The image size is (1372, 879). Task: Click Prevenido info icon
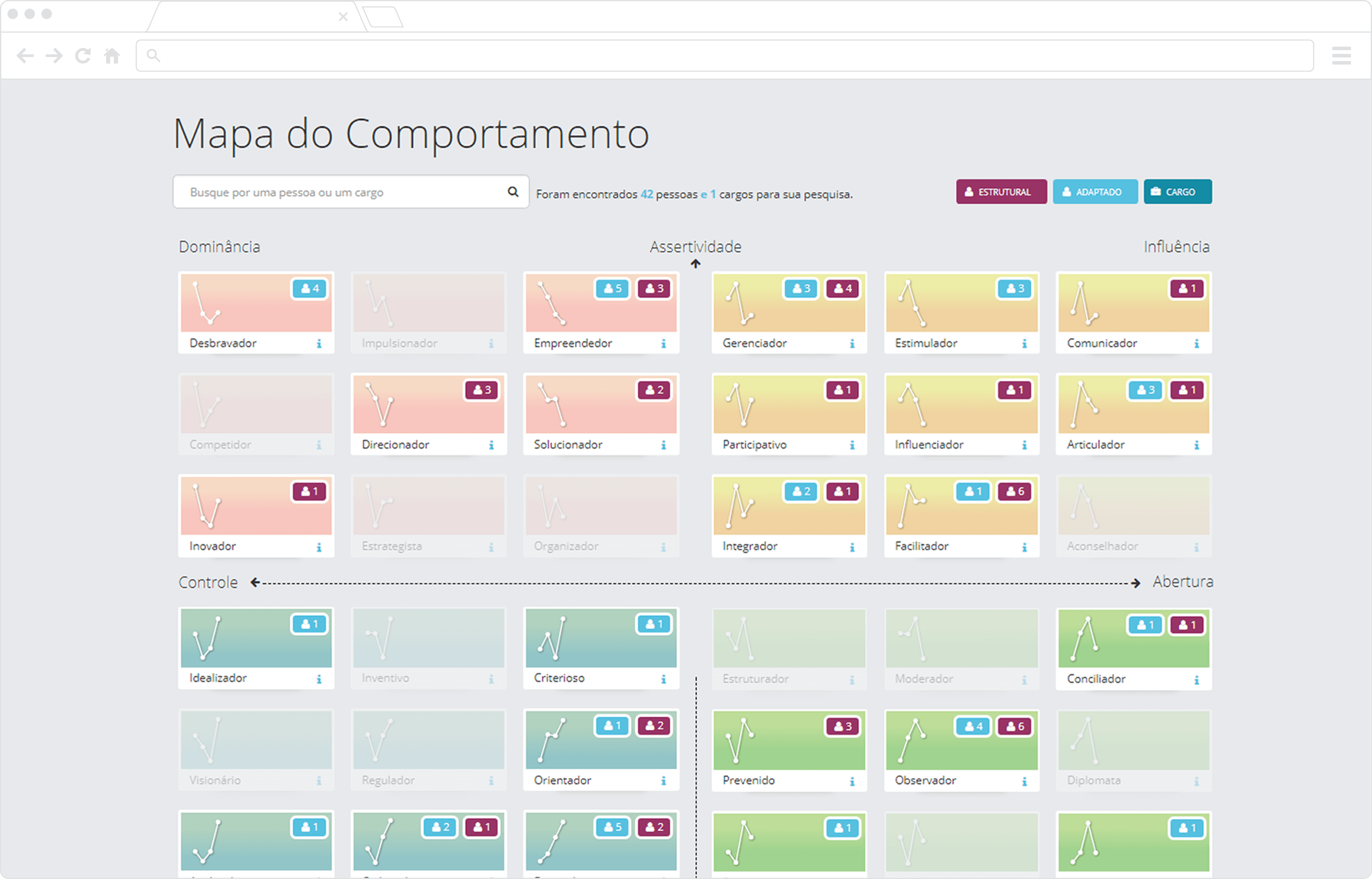click(852, 782)
